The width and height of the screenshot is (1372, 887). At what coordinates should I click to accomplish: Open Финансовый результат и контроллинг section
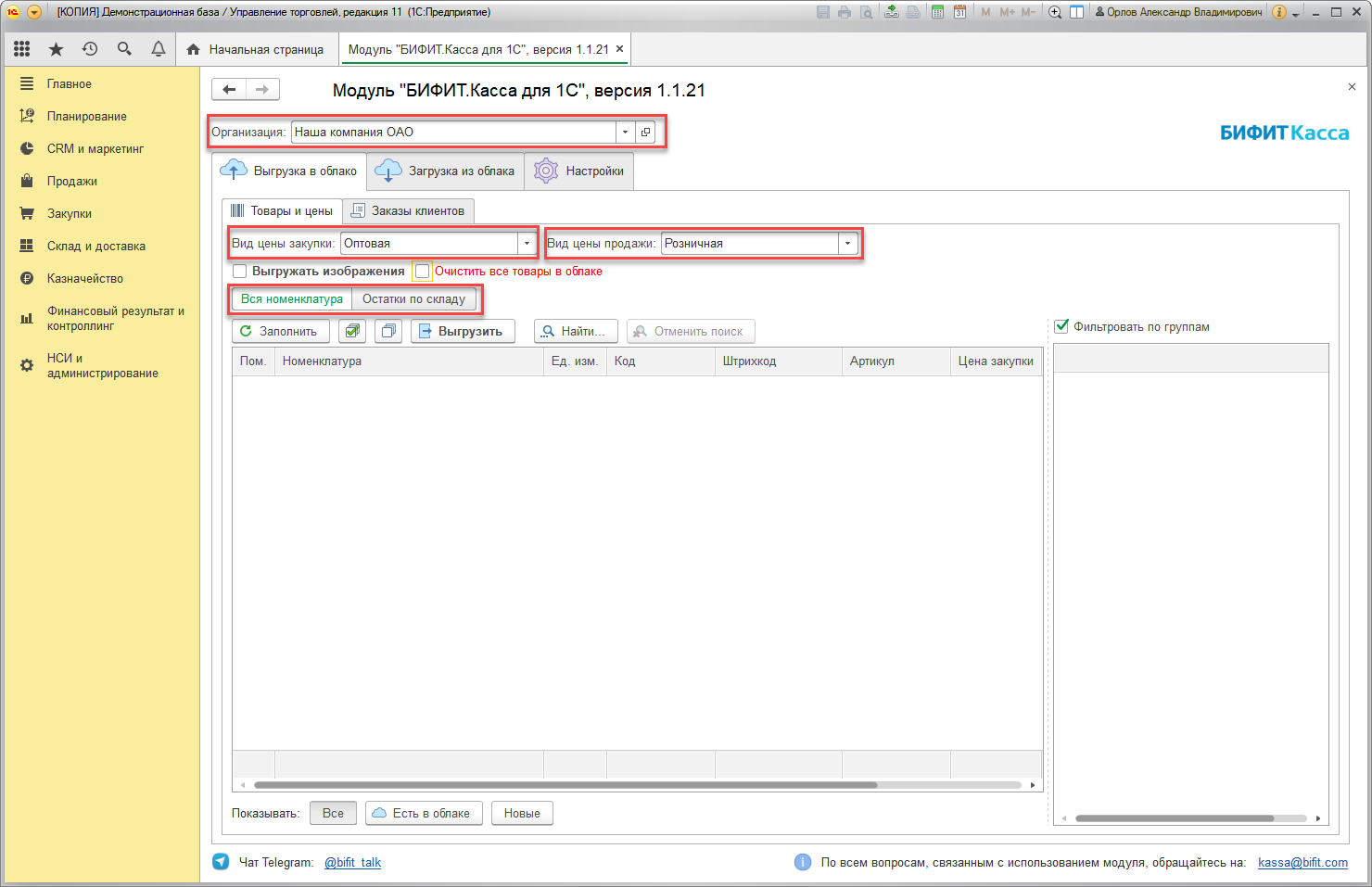point(101,318)
